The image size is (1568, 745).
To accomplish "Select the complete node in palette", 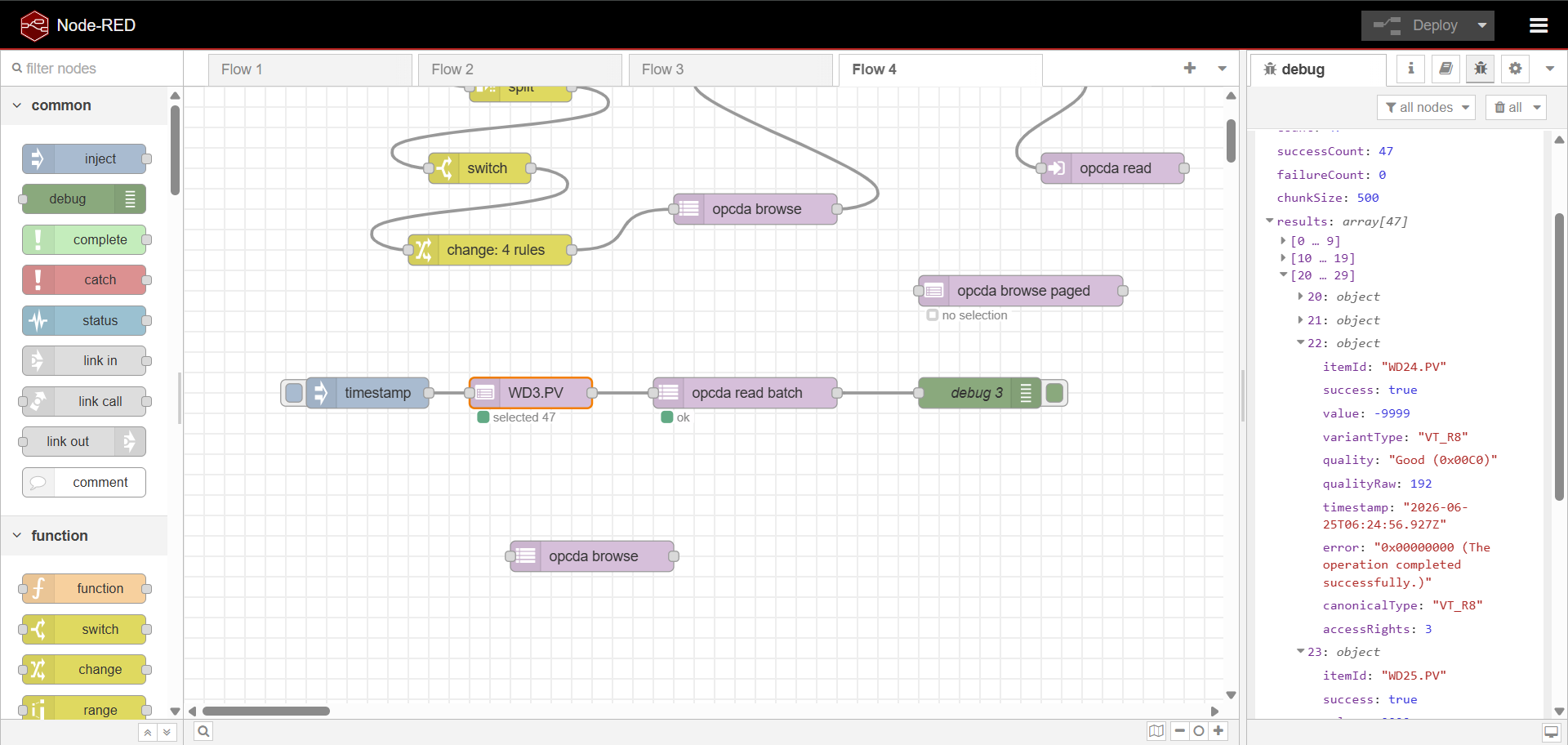I will (x=84, y=239).
